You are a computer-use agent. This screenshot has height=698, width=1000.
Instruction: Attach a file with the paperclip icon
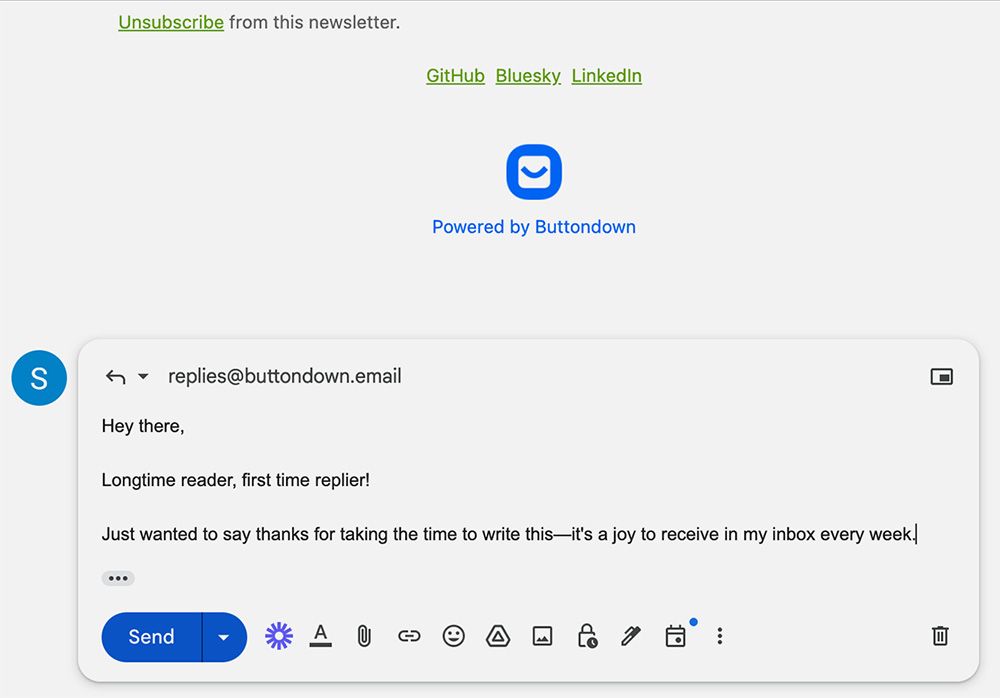[x=364, y=636]
